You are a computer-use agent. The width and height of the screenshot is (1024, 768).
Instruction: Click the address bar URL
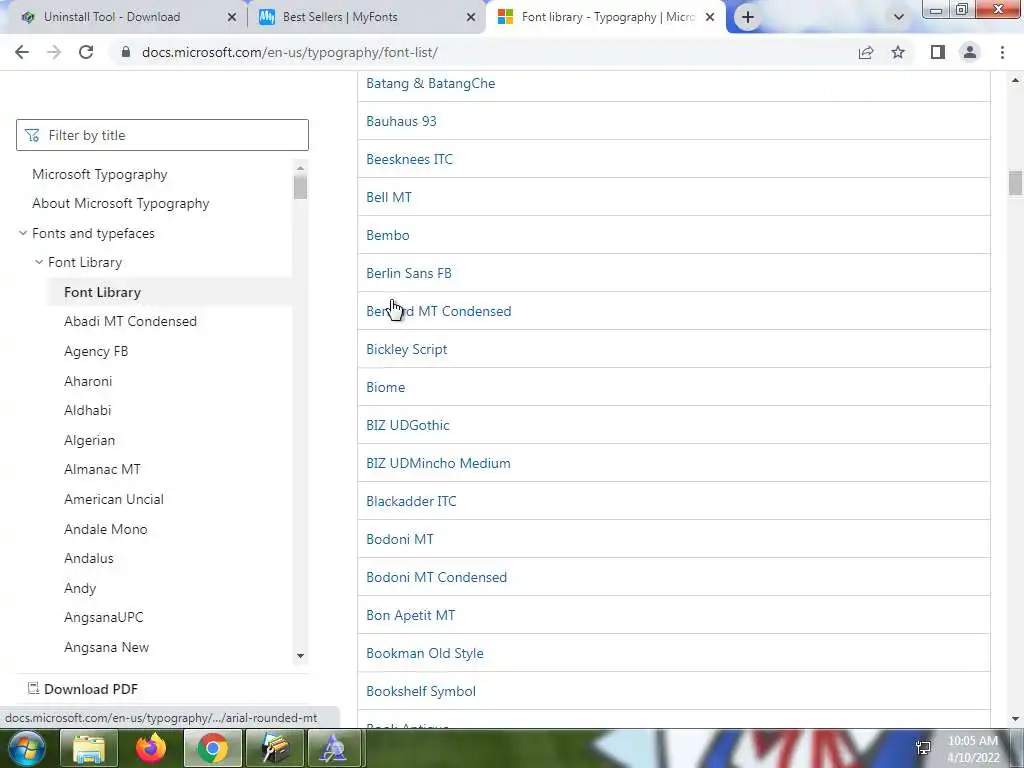290,52
